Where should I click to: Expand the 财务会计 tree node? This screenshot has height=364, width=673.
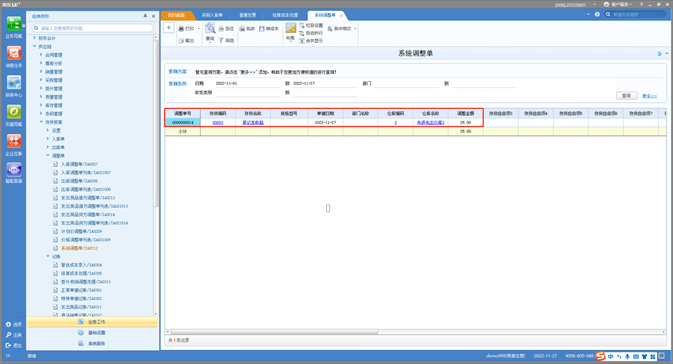35,38
